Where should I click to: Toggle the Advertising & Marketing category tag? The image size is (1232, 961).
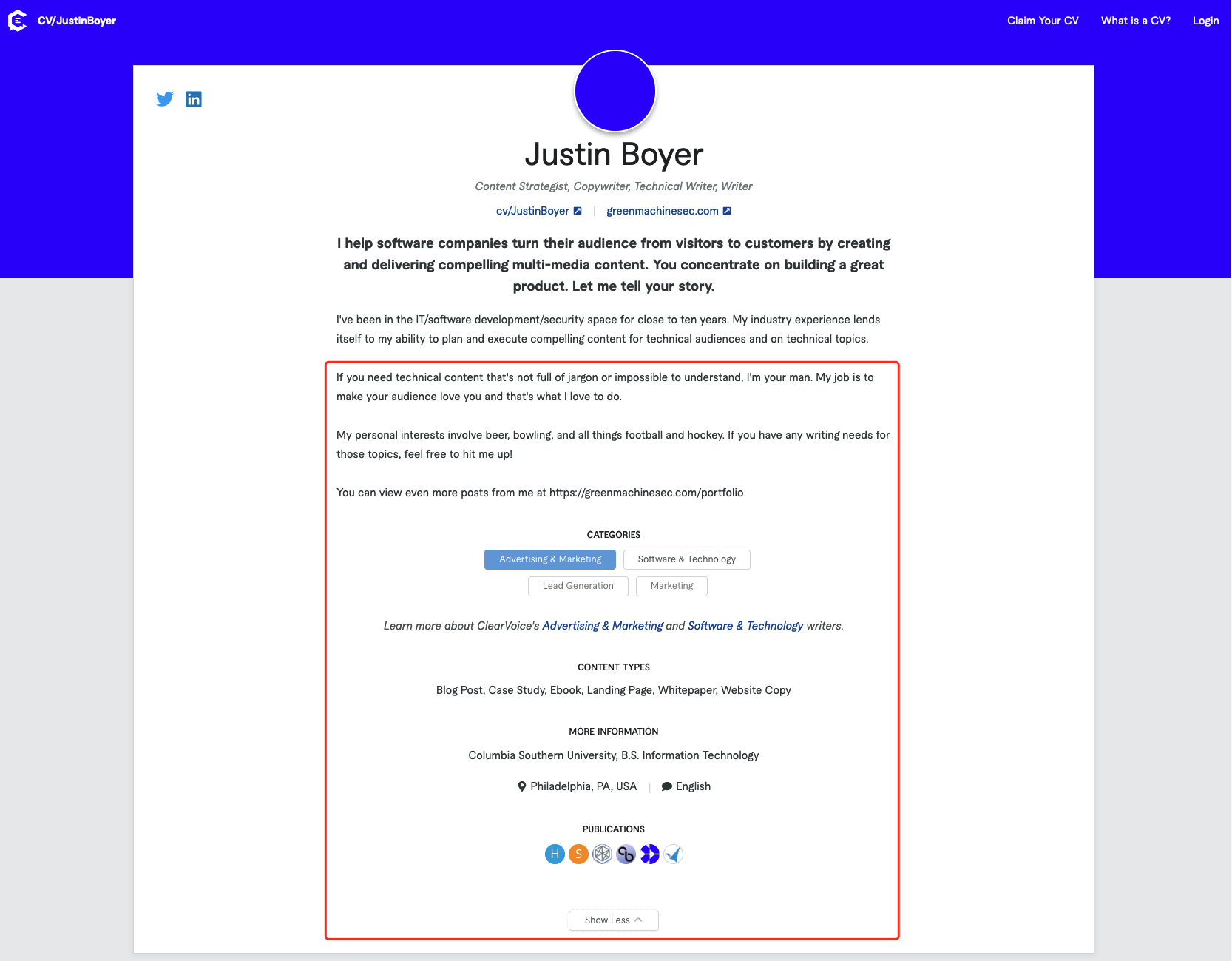tap(550, 559)
